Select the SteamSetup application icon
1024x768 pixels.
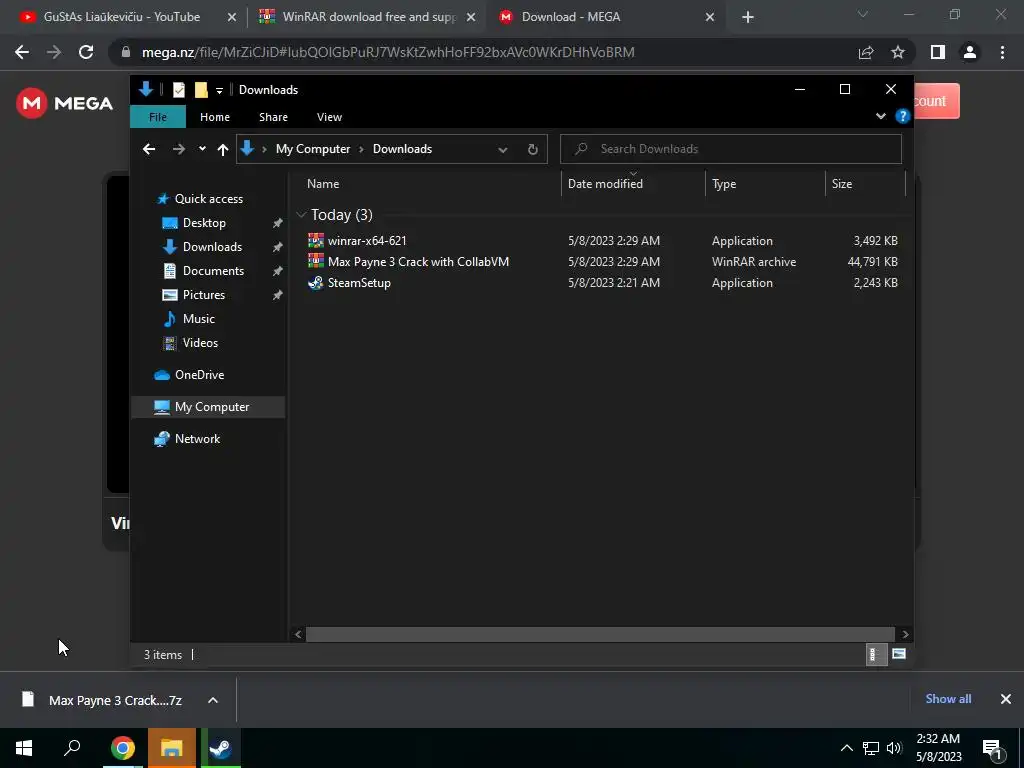coord(316,282)
